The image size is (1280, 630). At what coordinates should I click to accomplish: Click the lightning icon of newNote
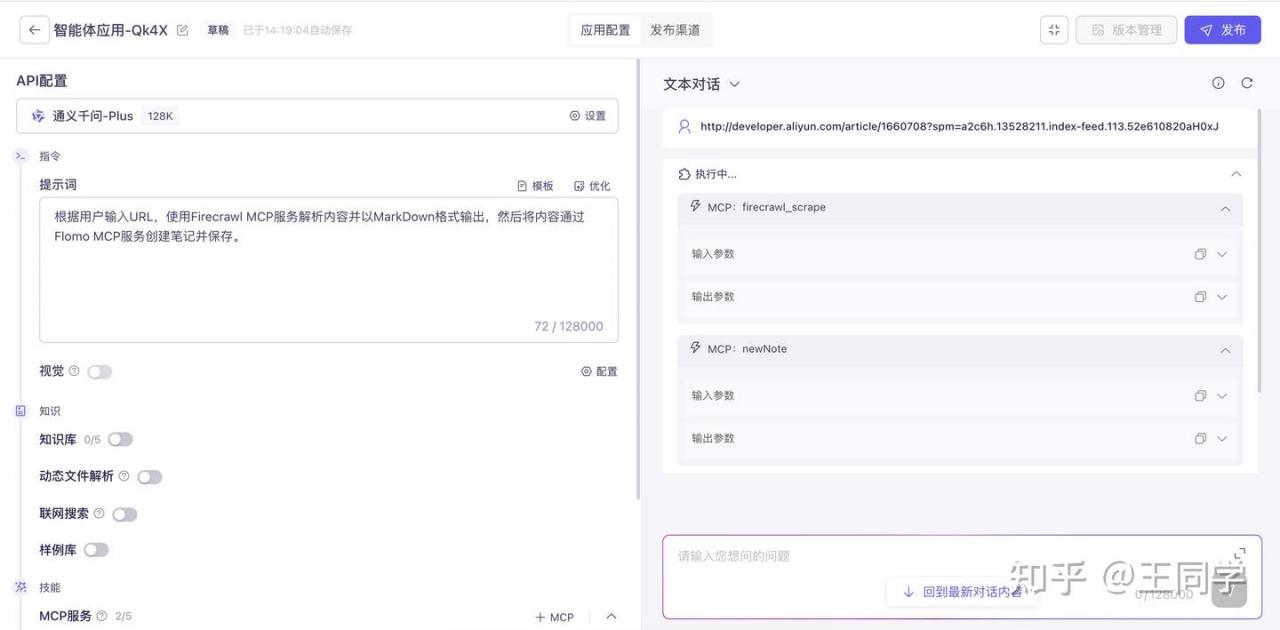(x=696, y=348)
